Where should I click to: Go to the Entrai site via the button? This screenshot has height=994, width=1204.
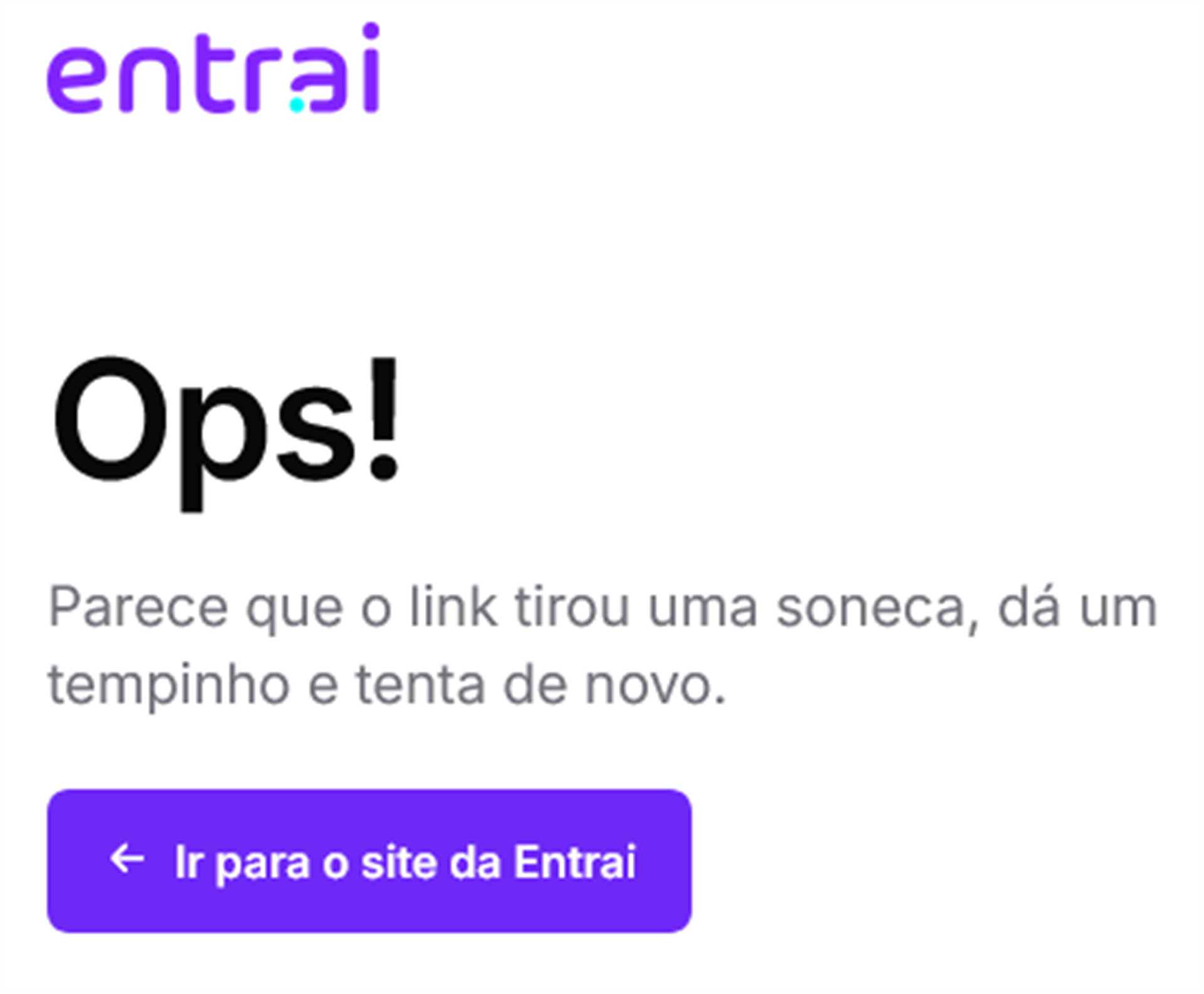369,860
